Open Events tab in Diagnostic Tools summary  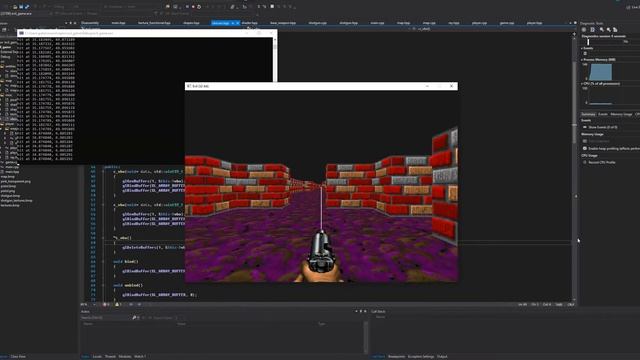click(x=603, y=114)
